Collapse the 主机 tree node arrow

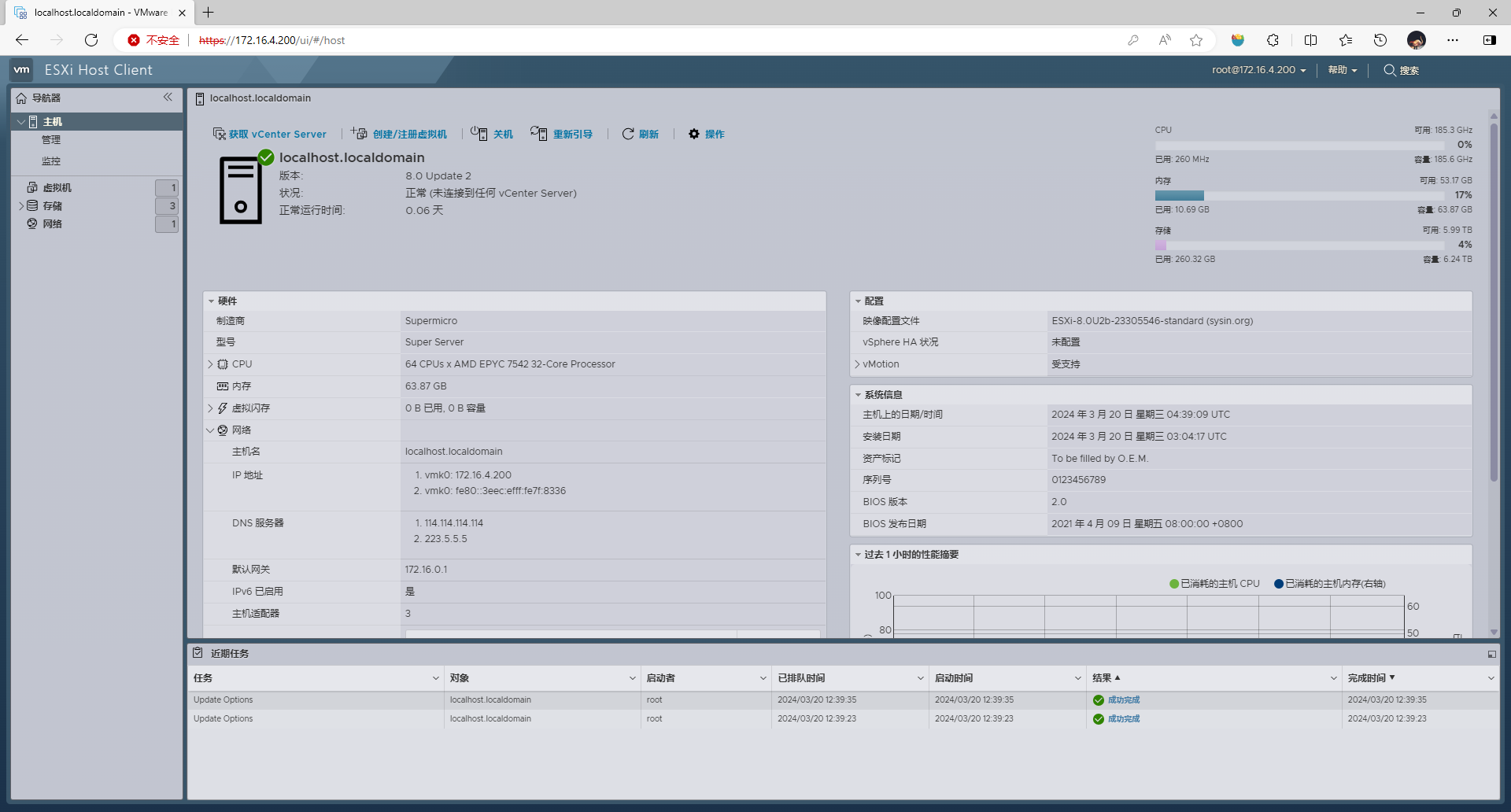pyautogui.click(x=20, y=122)
